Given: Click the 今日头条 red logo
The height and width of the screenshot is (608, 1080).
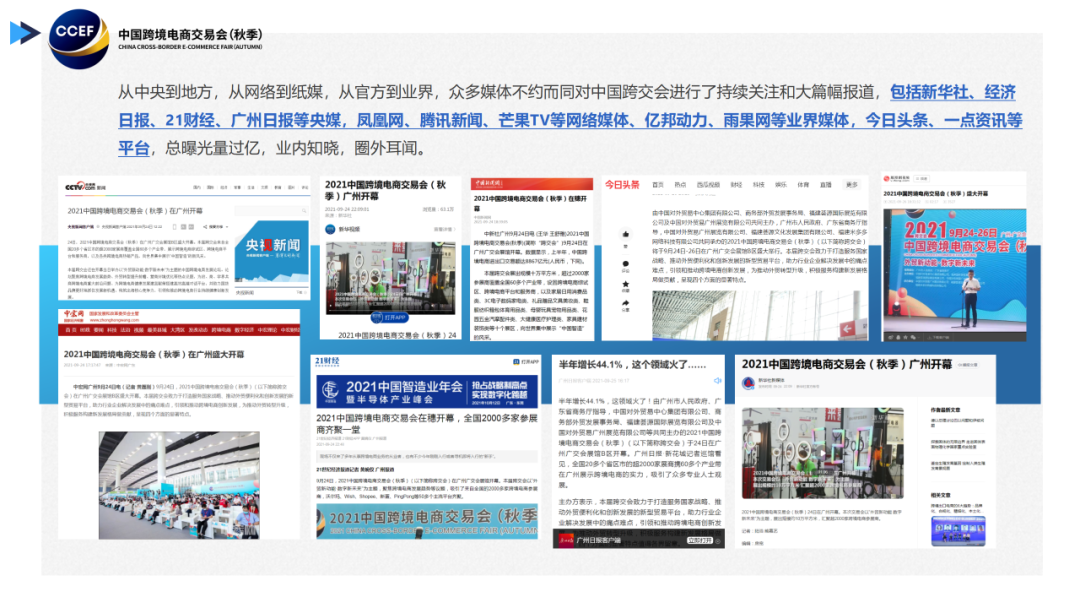Looking at the screenshot, I should pyautogui.click(x=622, y=185).
